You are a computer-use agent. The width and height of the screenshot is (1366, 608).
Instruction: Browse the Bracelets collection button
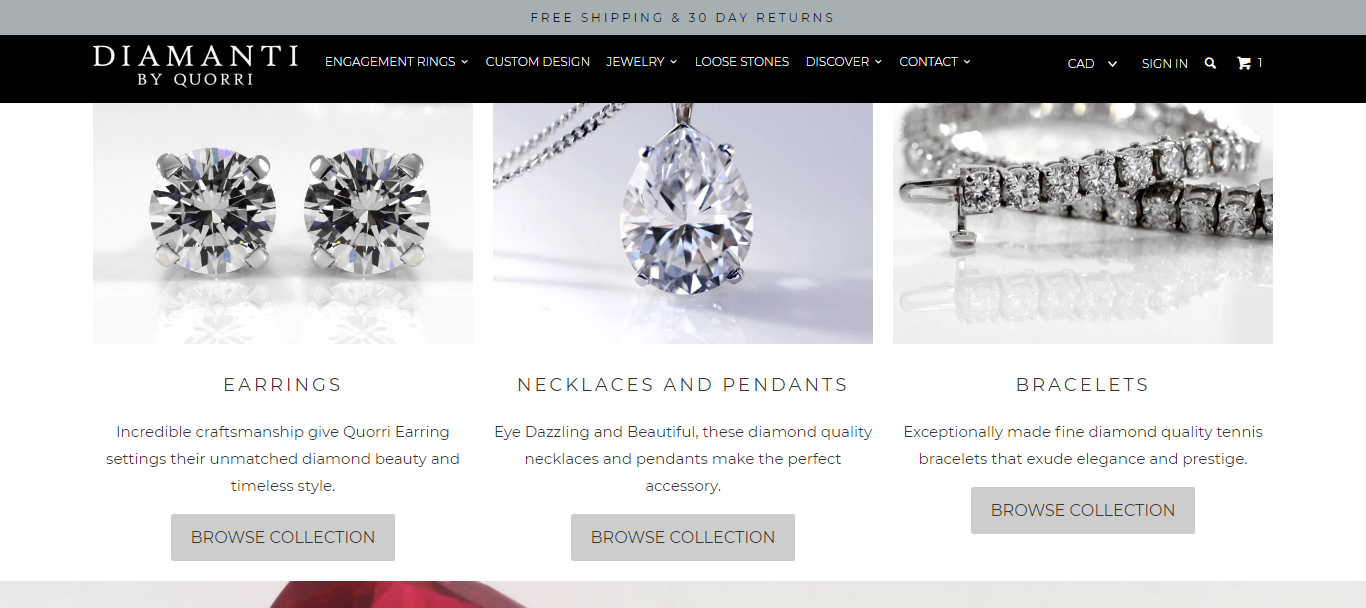click(x=1083, y=510)
